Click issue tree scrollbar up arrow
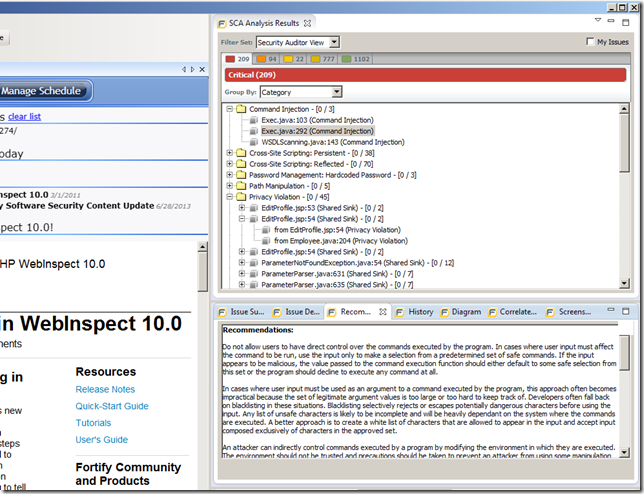 click(624, 109)
